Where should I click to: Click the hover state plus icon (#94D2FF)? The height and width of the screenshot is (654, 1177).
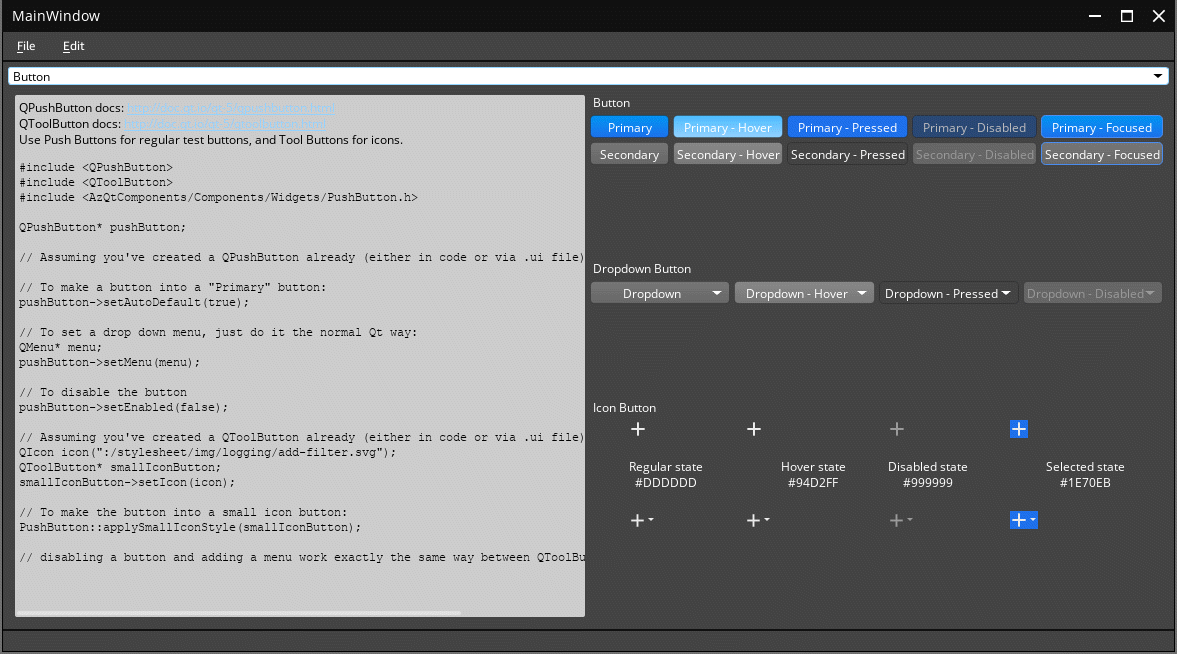(754, 429)
